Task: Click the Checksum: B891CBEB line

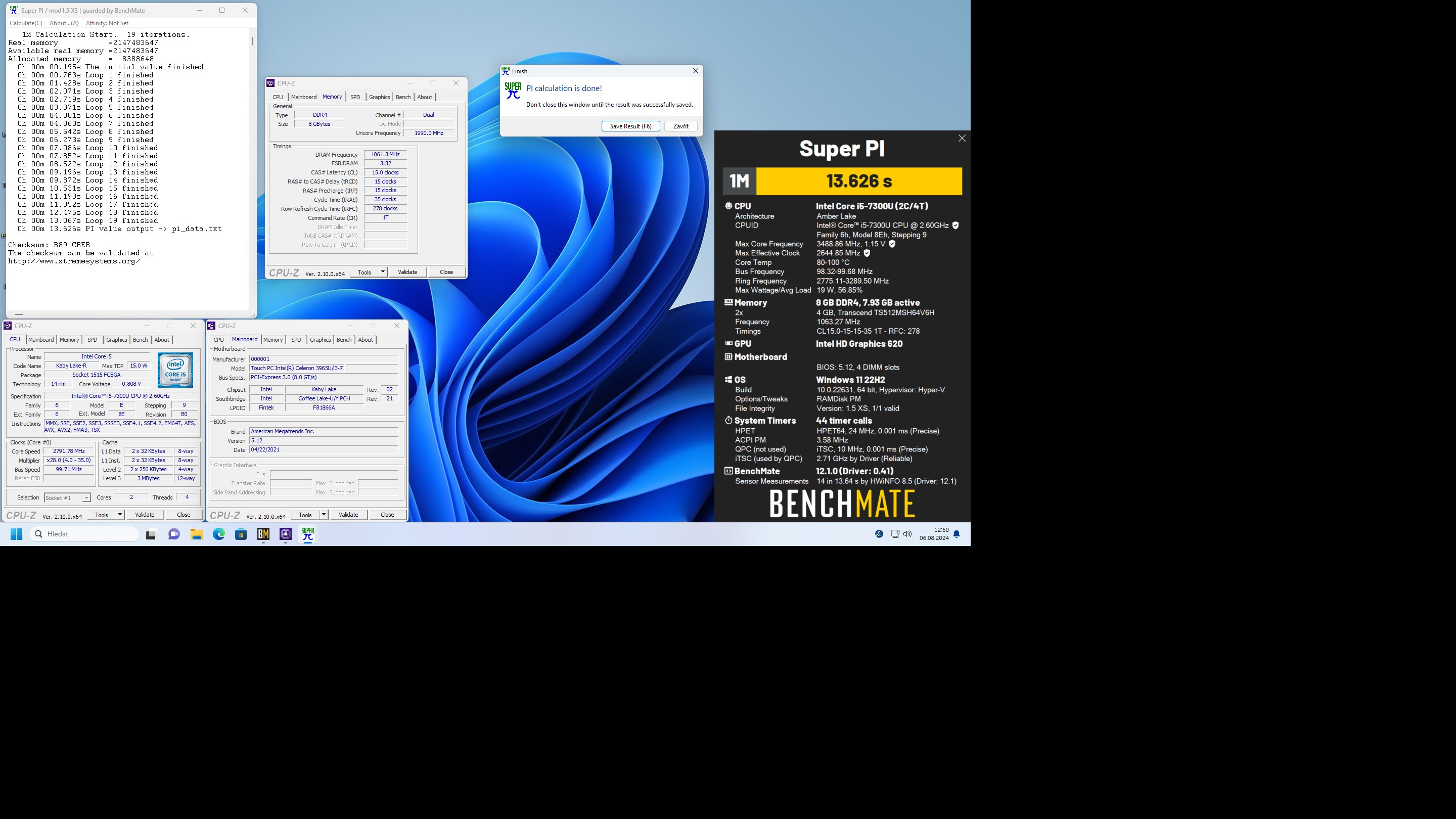Action: [x=49, y=245]
